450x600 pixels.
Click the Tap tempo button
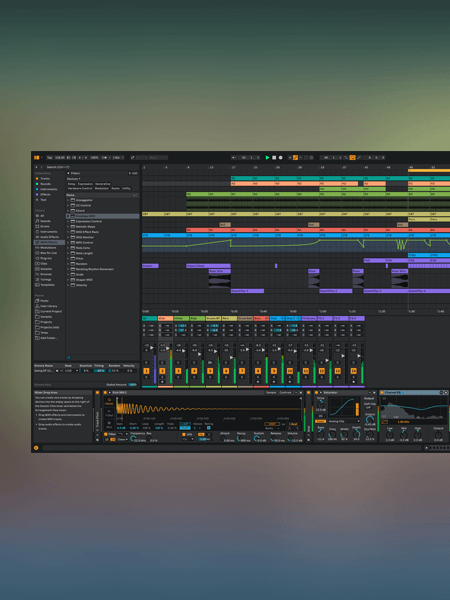coord(49,157)
